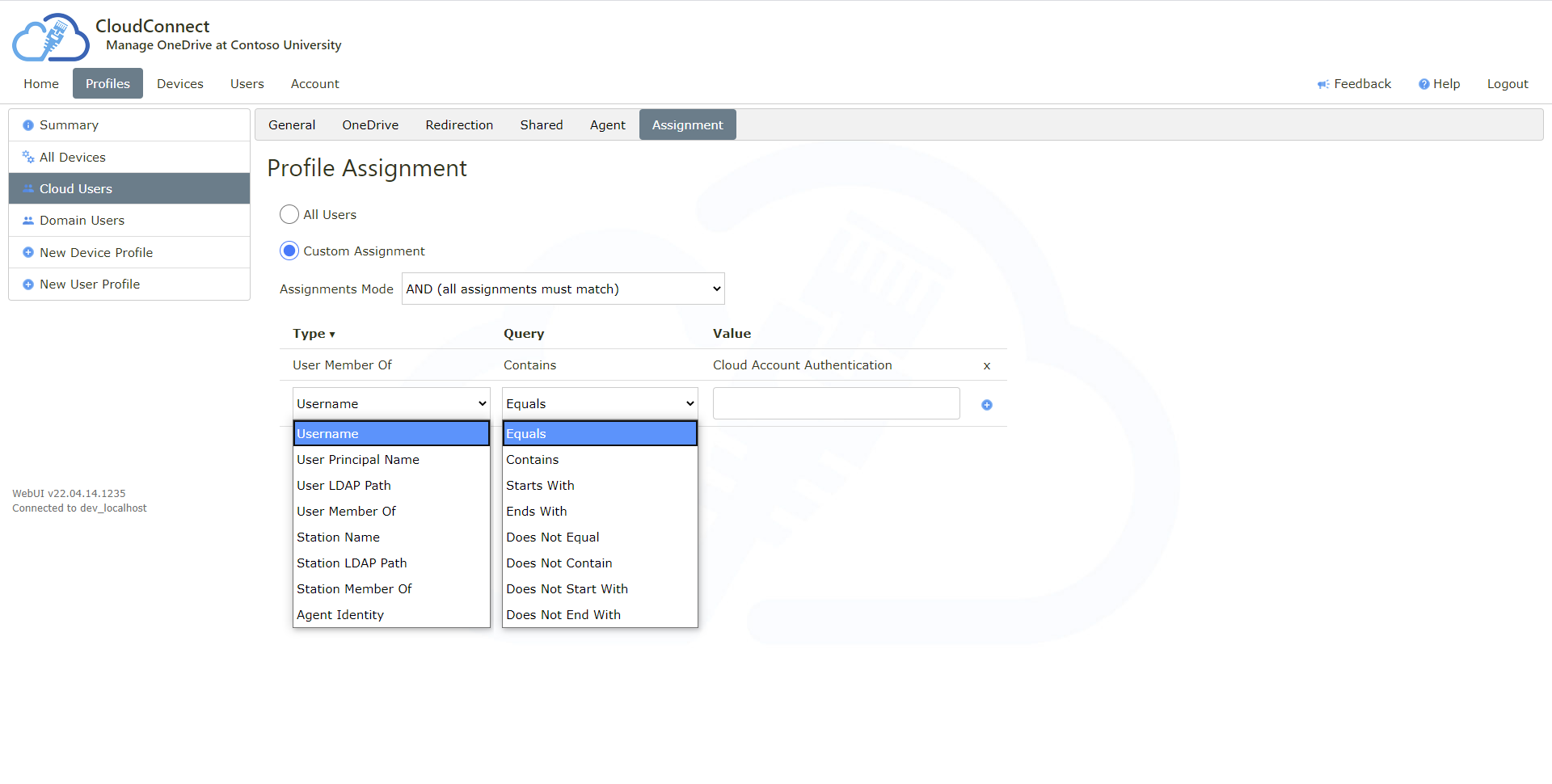The width and height of the screenshot is (1552, 784).
Task: Click the Logout link
Action: (1507, 83)
